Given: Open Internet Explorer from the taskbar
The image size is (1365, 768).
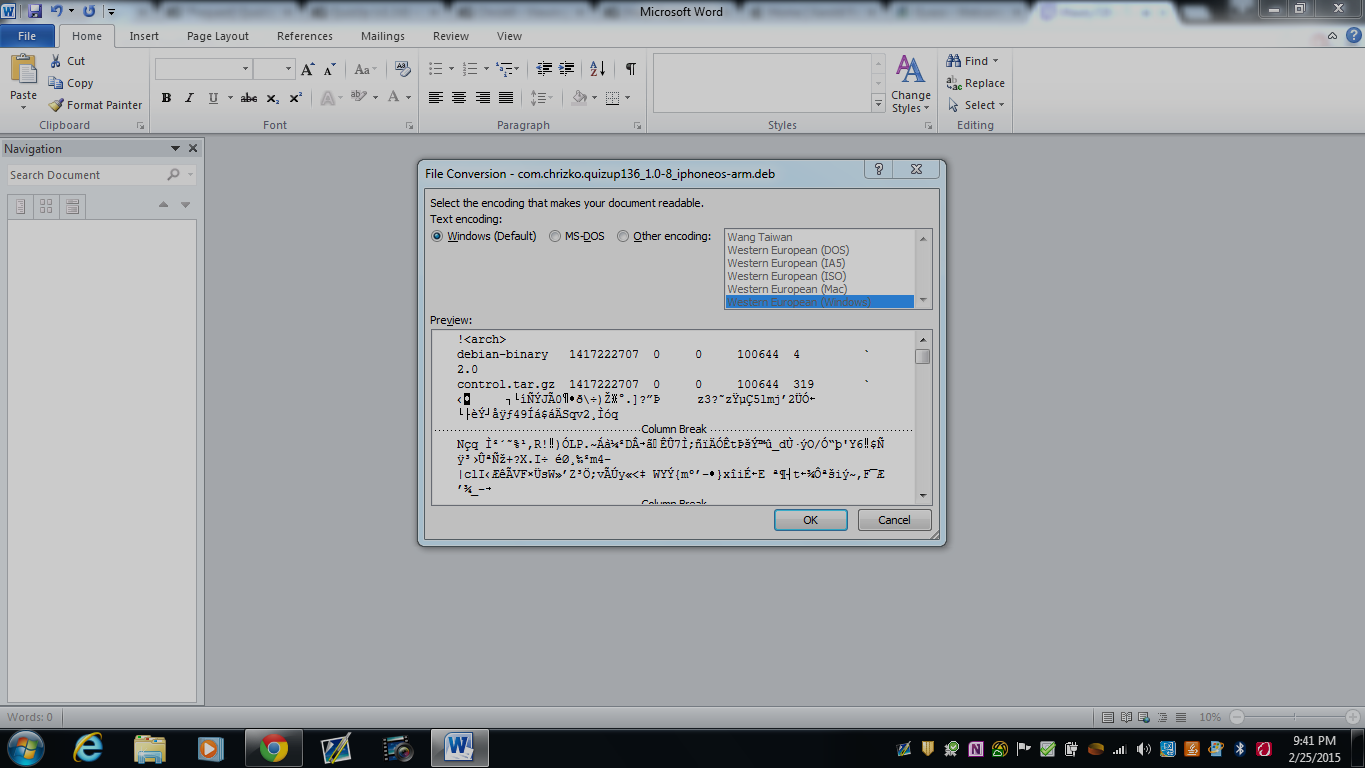Looking at the screenshot, I should coord(89,748).
